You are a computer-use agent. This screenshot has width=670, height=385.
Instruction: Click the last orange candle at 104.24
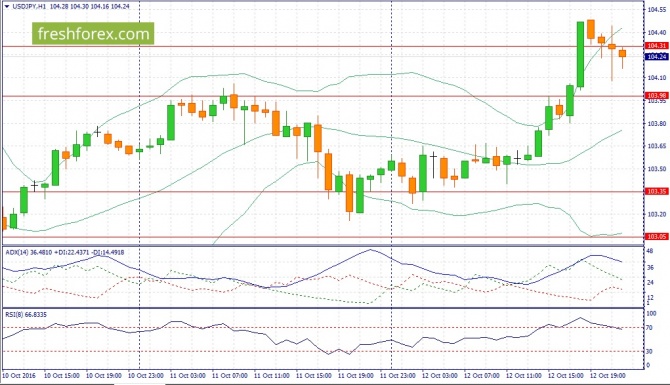622,53
